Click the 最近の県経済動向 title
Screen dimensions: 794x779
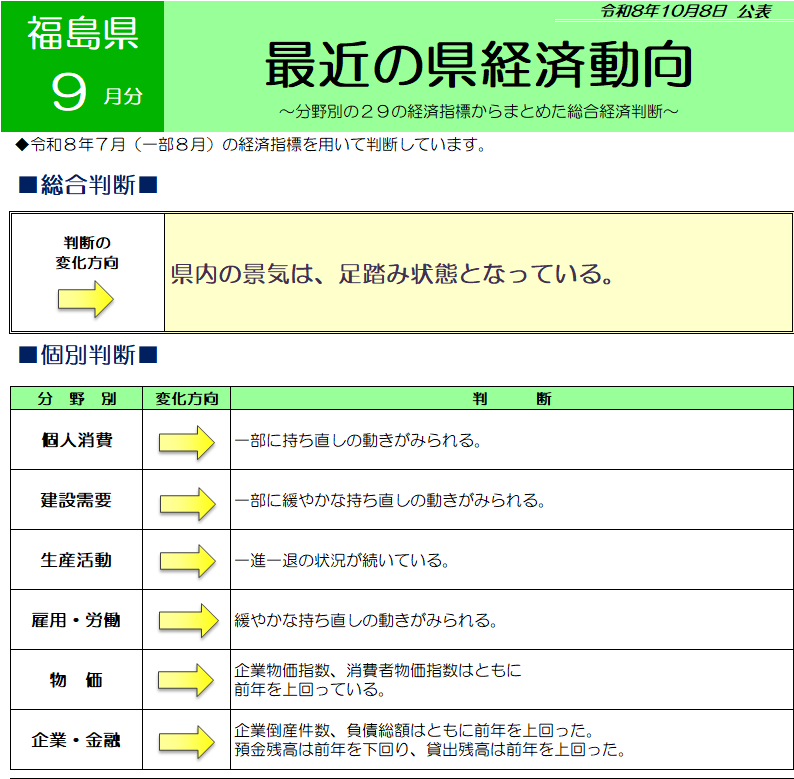pyautogui.click(x=479, y=65)
